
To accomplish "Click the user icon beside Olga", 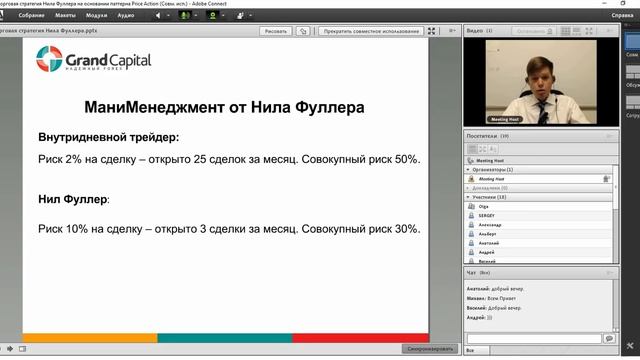I will tap(471, 207).
